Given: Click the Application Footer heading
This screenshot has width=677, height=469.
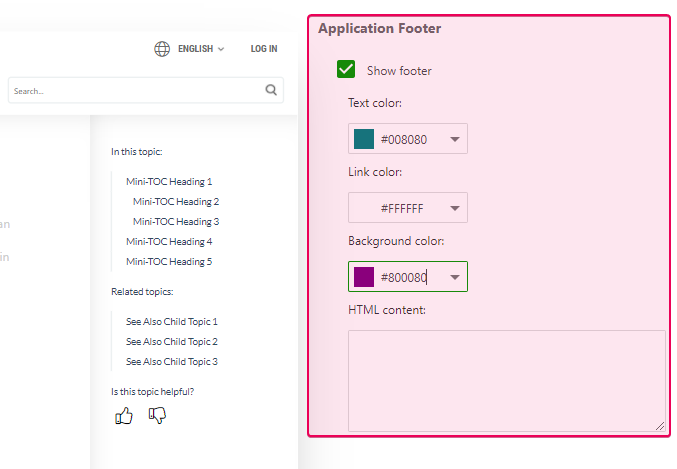Looking at the screenshot, I should coord(380,29).
